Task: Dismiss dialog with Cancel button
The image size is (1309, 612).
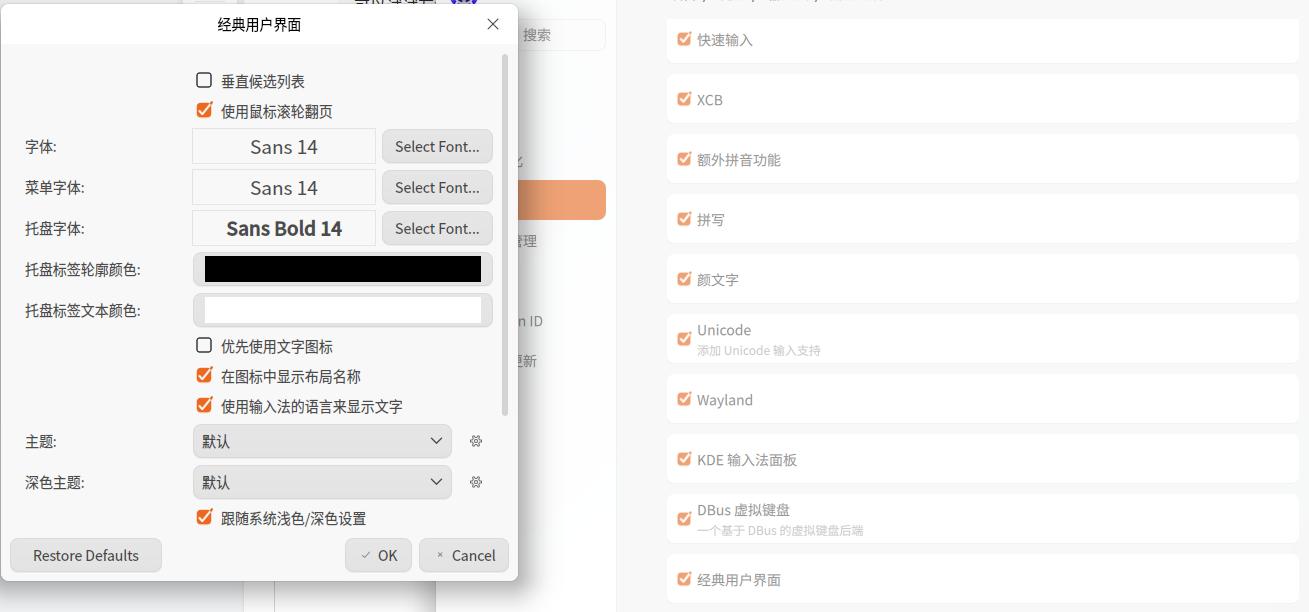Action: (464, 555)
